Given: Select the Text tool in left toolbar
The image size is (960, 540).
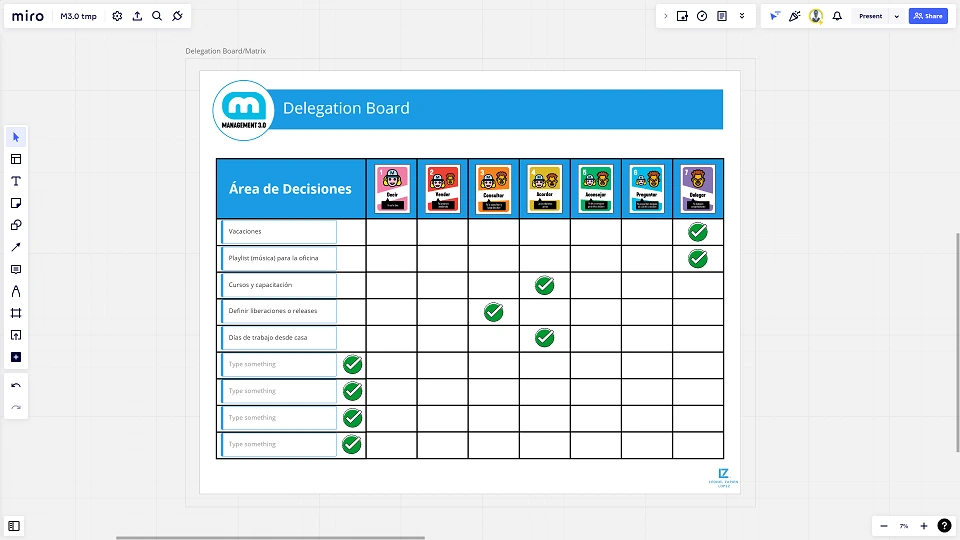Looking at the screenshot, I should [16, 181].
